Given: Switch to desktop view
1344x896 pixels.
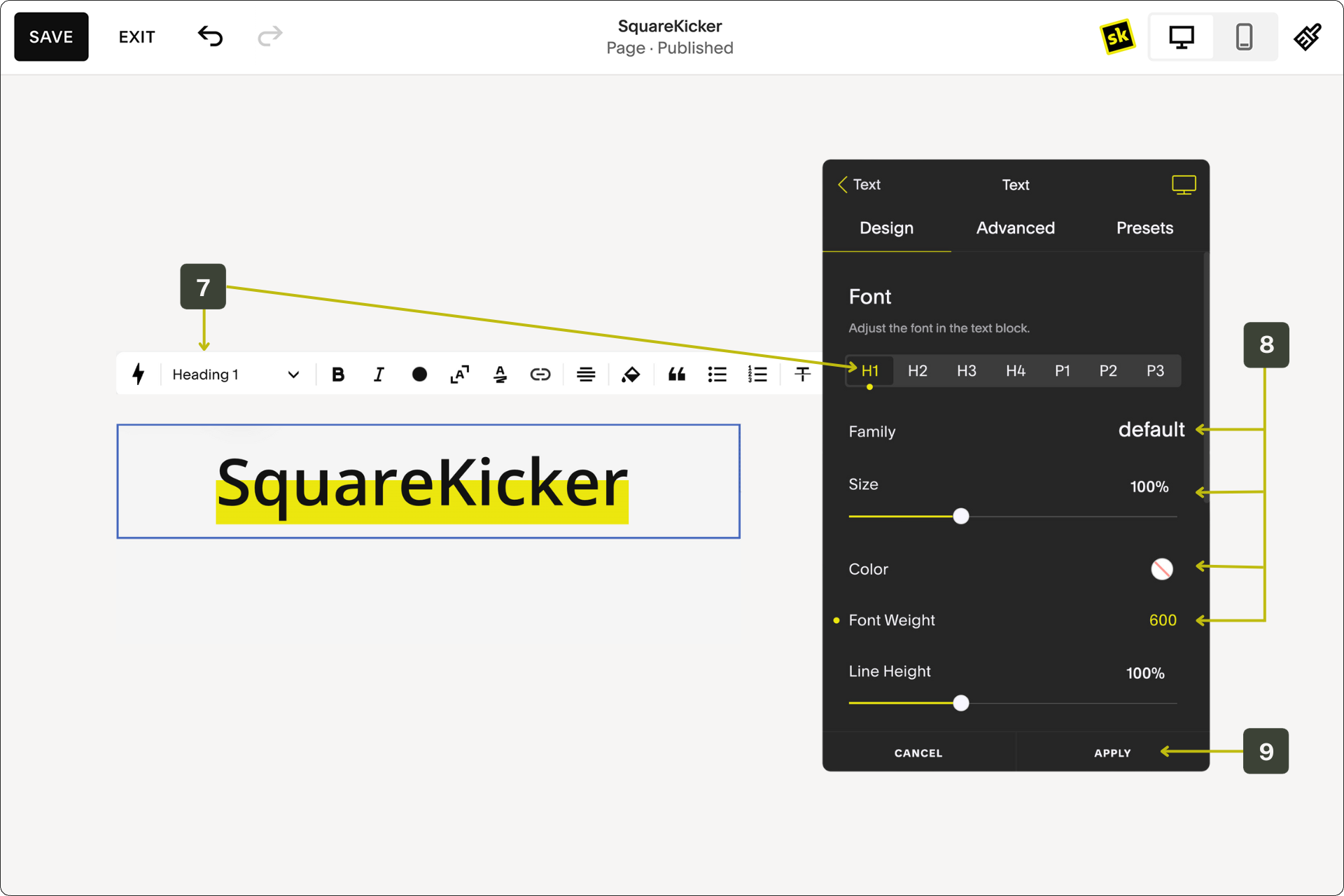Looking at the screenshot, I should click(x=1182, y=36).
